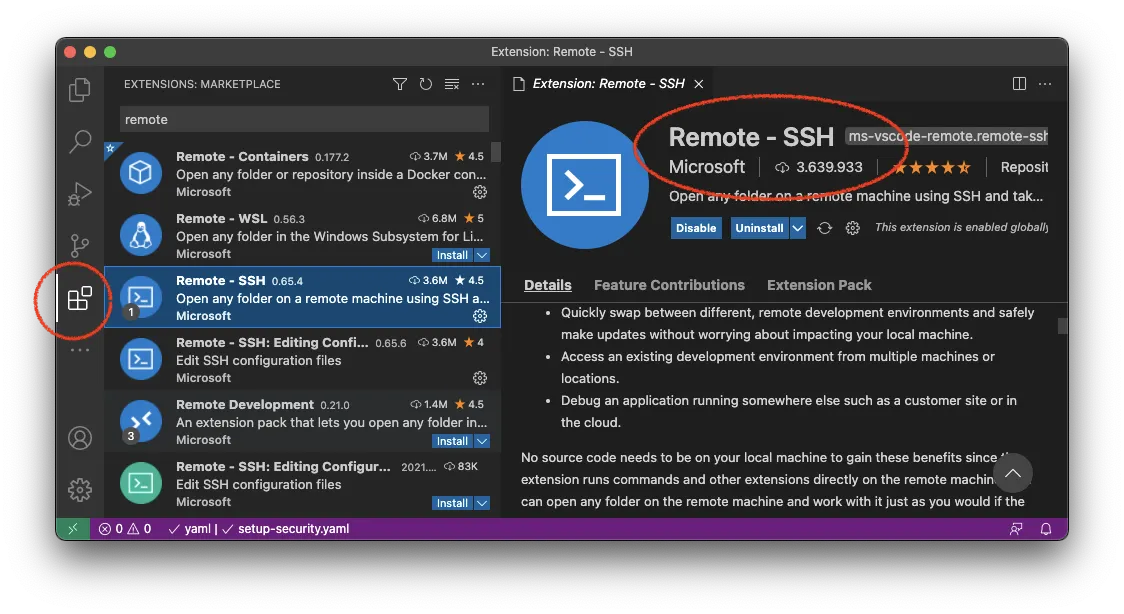The image size is (1124, 614).
Task: Filter extensions with the funnel icon
Action: coord(399,84)
